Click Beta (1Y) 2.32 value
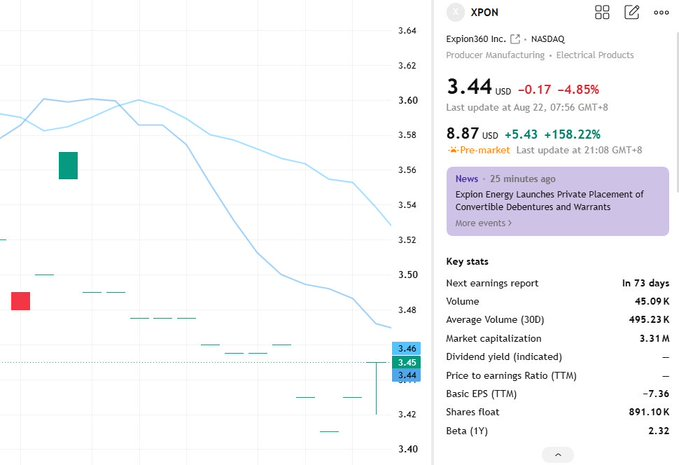679x465 pixels. click(x=659, y=431)
